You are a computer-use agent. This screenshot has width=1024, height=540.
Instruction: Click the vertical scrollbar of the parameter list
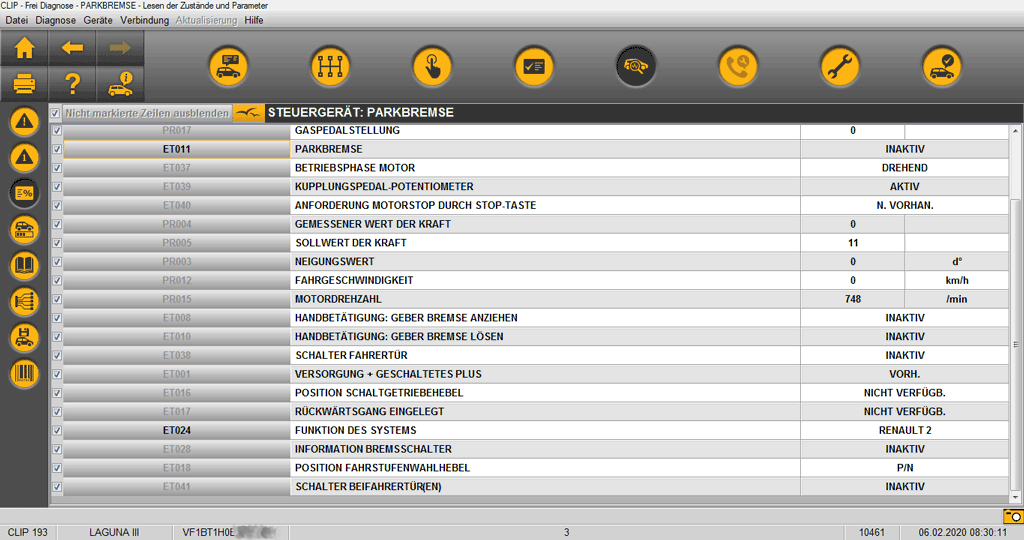1016,300
